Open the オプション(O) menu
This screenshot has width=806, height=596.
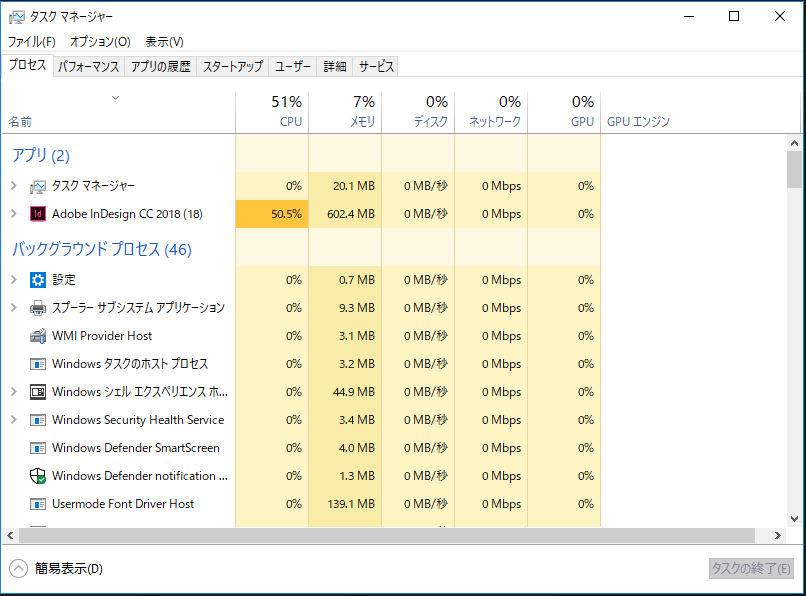coord(100,42)
